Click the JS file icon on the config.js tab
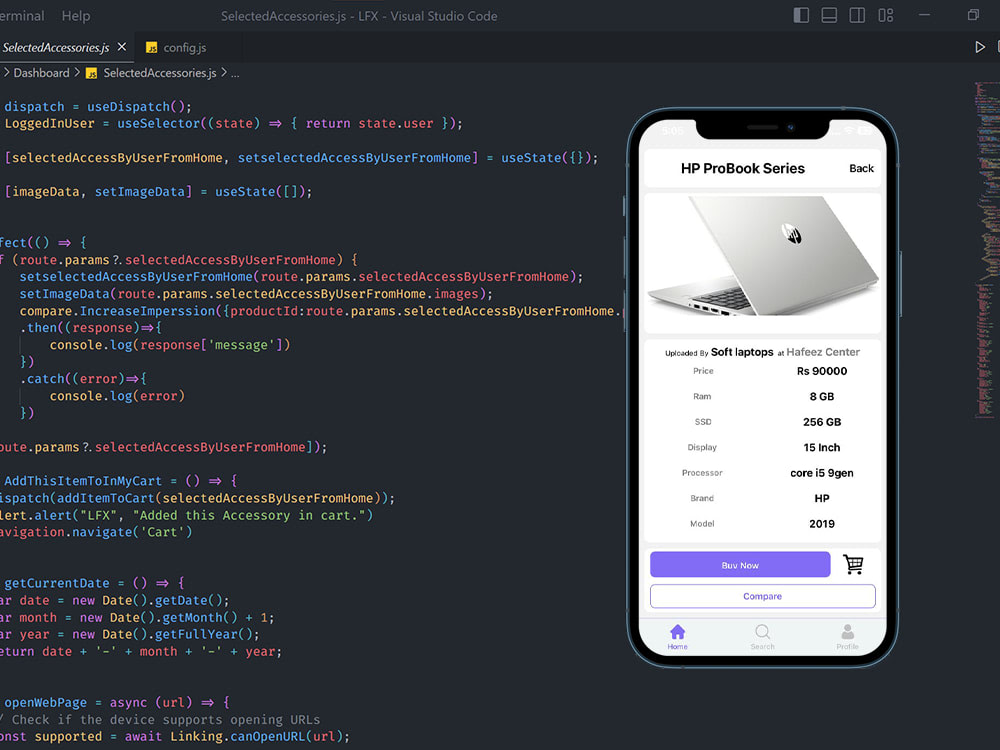 [152, 46]
